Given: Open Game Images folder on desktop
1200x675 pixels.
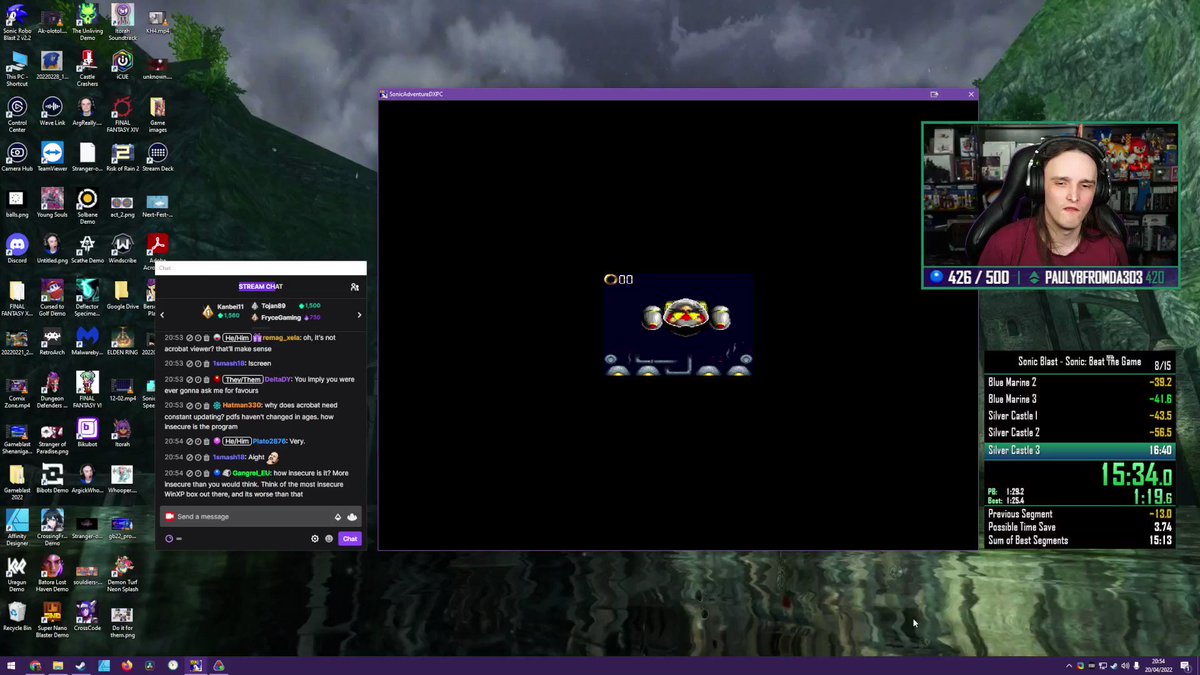Looking at the screenshot, I should pyautogui.click(x=157, y=113).
